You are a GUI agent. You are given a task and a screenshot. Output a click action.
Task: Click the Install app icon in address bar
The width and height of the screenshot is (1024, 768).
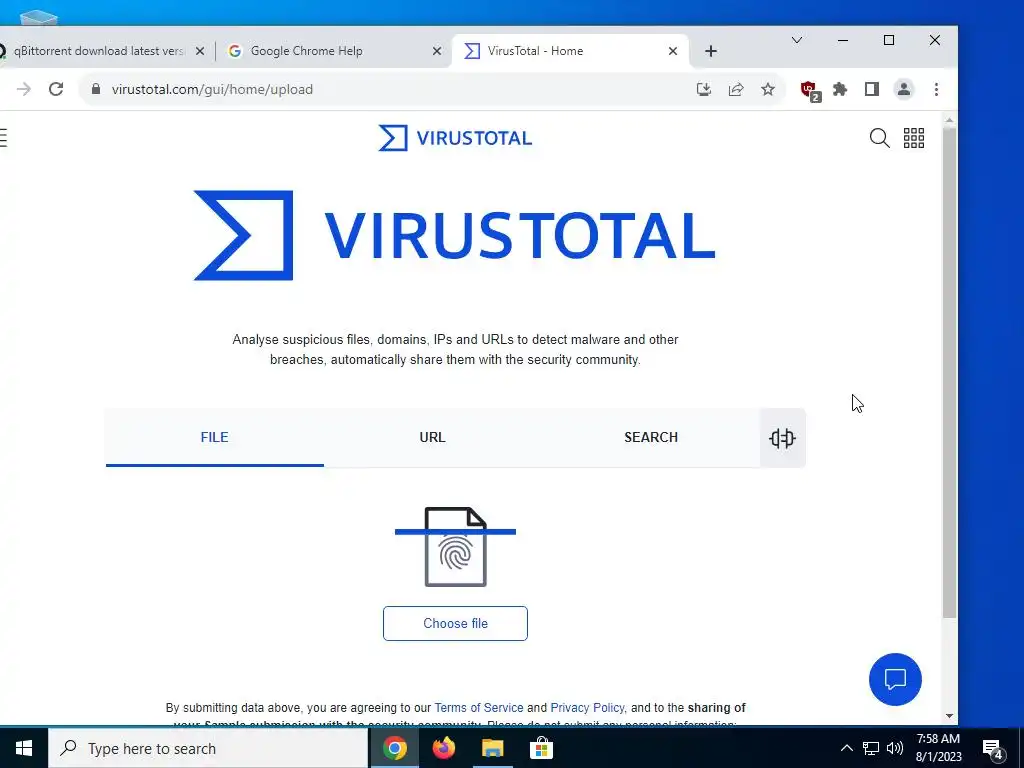(704, 89)
